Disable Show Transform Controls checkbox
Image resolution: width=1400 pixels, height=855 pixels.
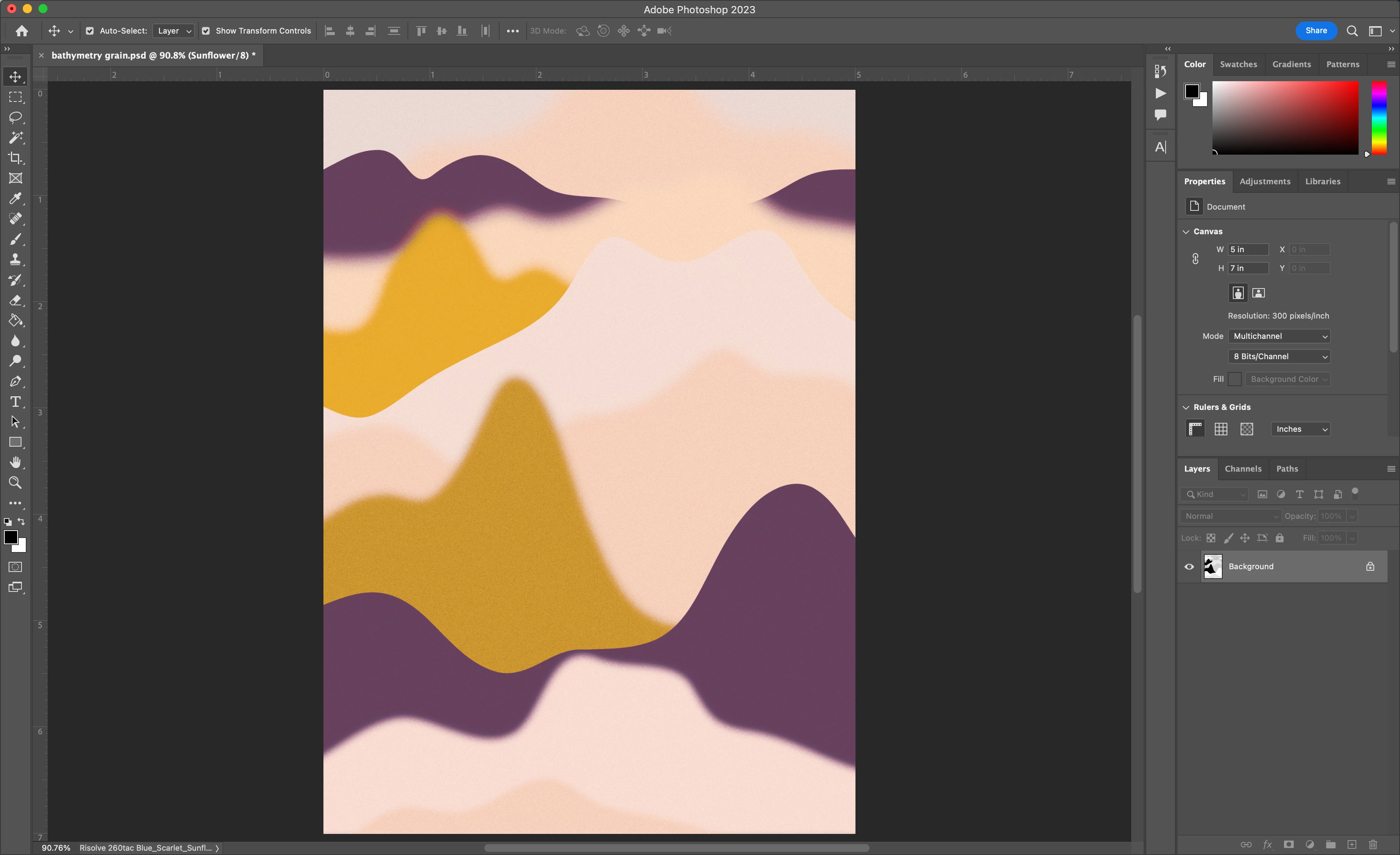(206, 31)
